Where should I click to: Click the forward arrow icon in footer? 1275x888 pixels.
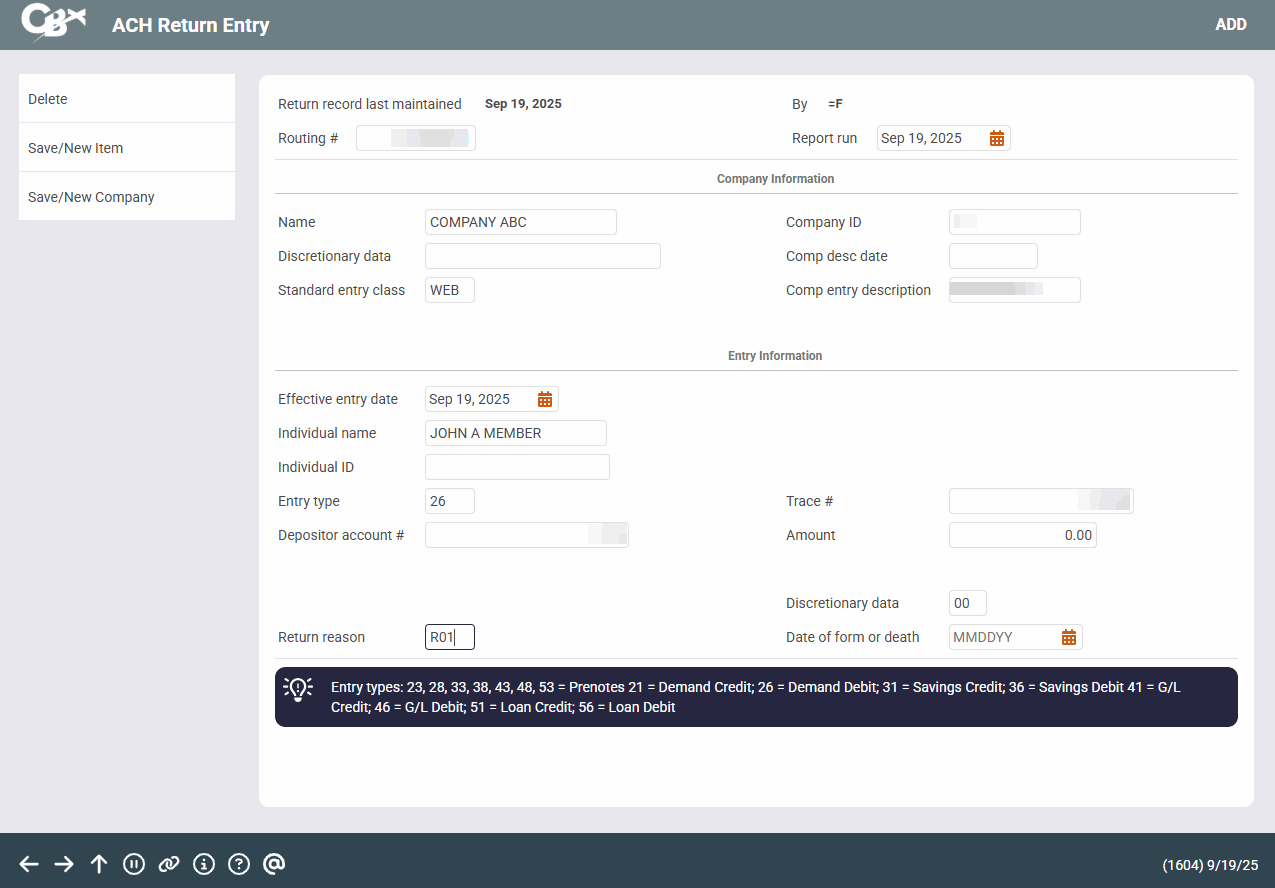click(64, 864)
